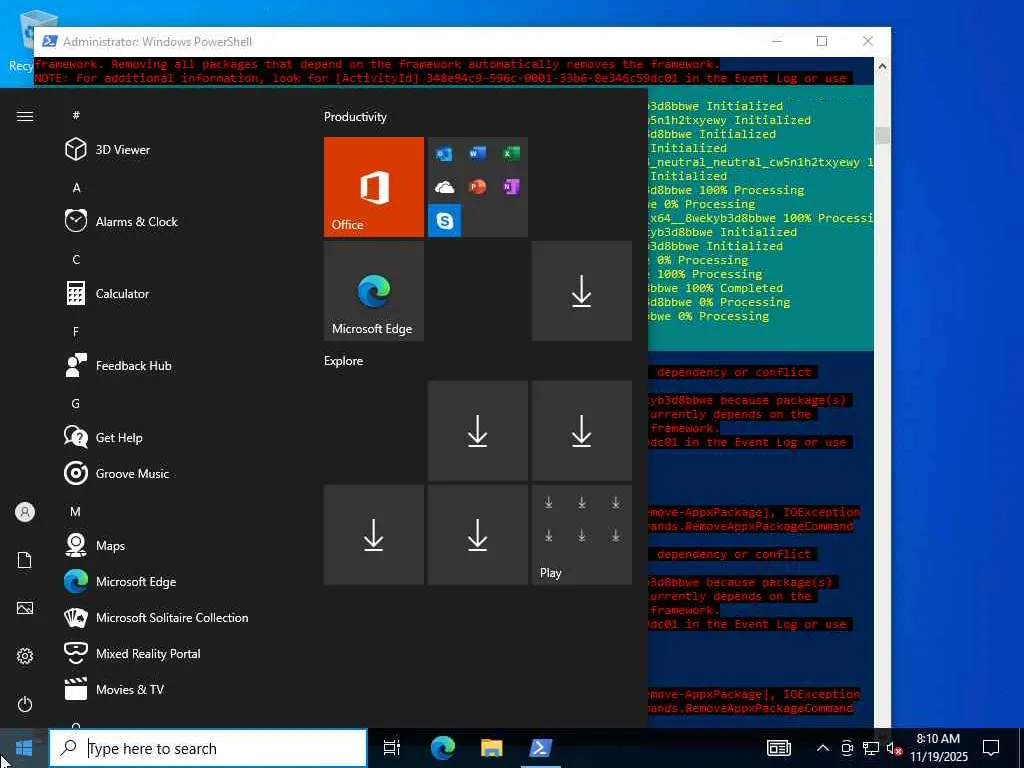The height and width of the screenshot is (768, 1024).
Task: Click the letter A header in app list
Action: [76, 187]
